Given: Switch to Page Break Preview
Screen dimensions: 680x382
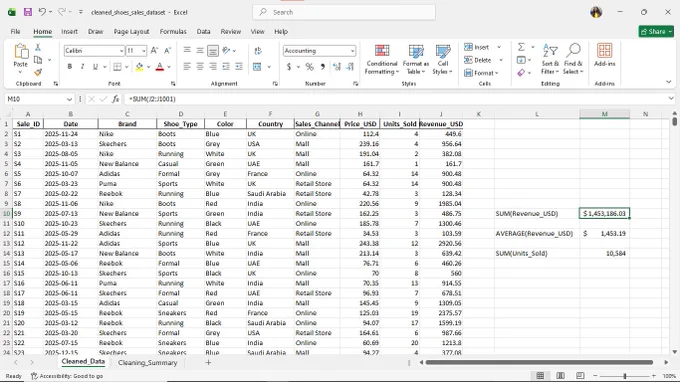Looking at the screenshot, I should pyautogui.click(x=580, y=375).
